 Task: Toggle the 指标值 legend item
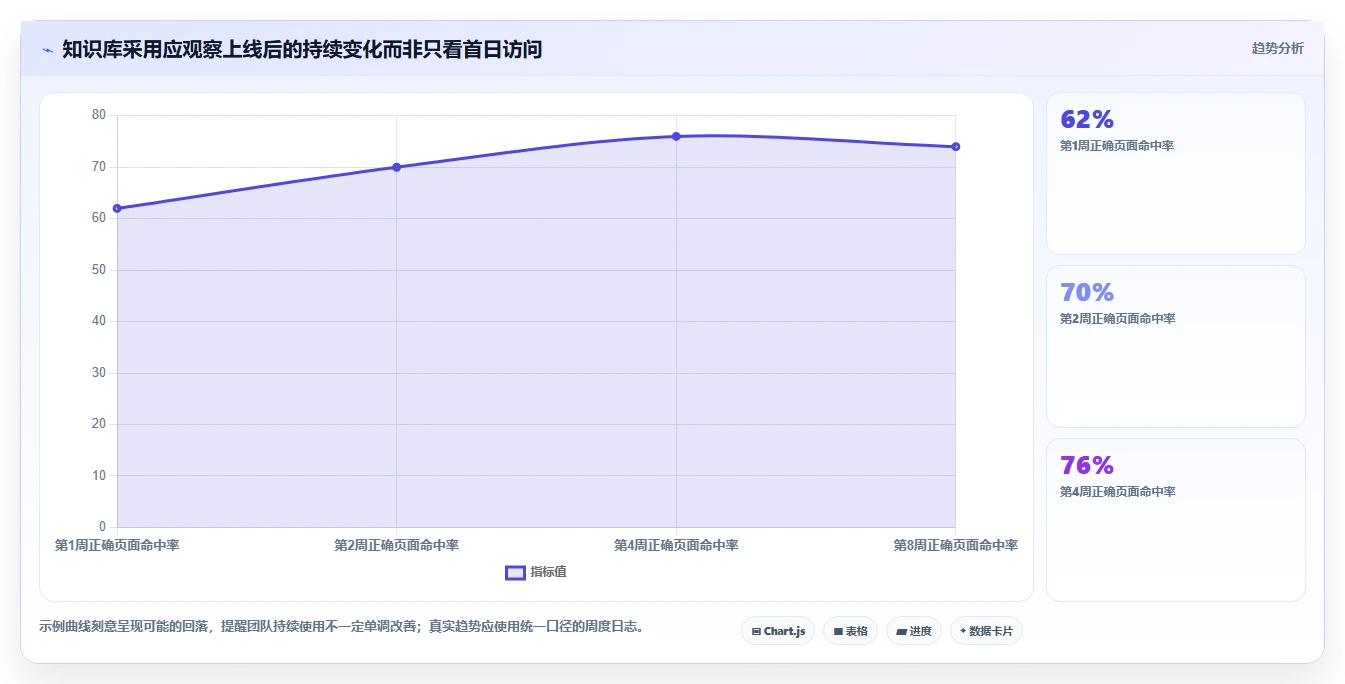point(536,572)
